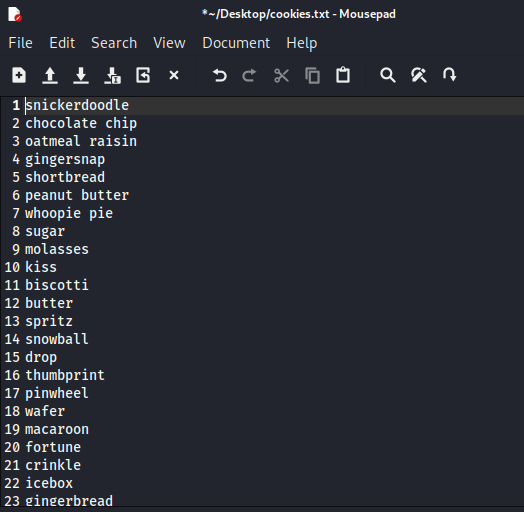Open the View menu
This screenshot has width=524, height=512.
coord(169,43)
